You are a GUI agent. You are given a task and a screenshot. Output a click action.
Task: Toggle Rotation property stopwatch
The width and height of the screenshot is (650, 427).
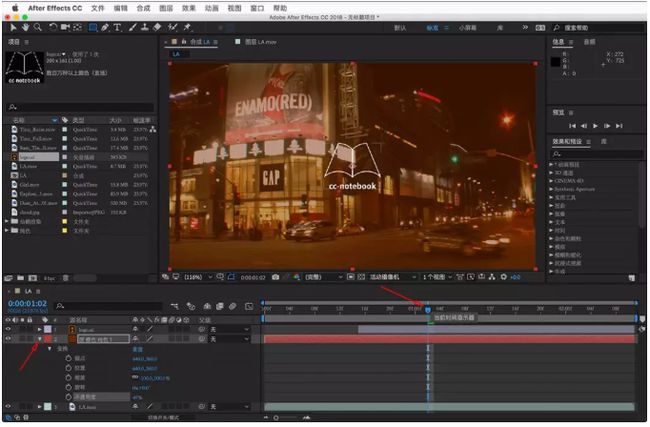68,388
